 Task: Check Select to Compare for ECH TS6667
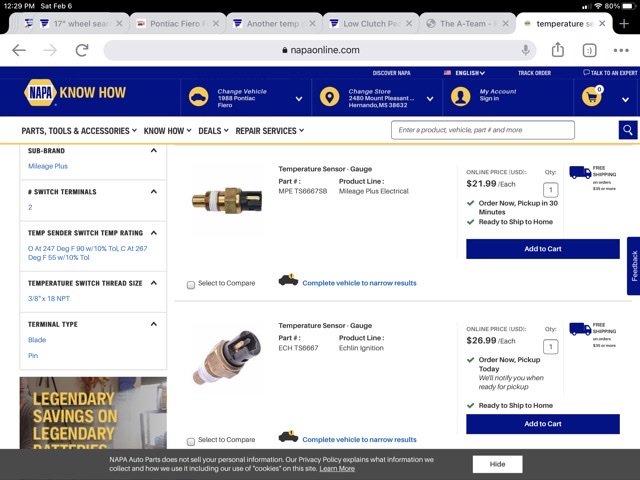pyautogui.click(x=191, y=442)
